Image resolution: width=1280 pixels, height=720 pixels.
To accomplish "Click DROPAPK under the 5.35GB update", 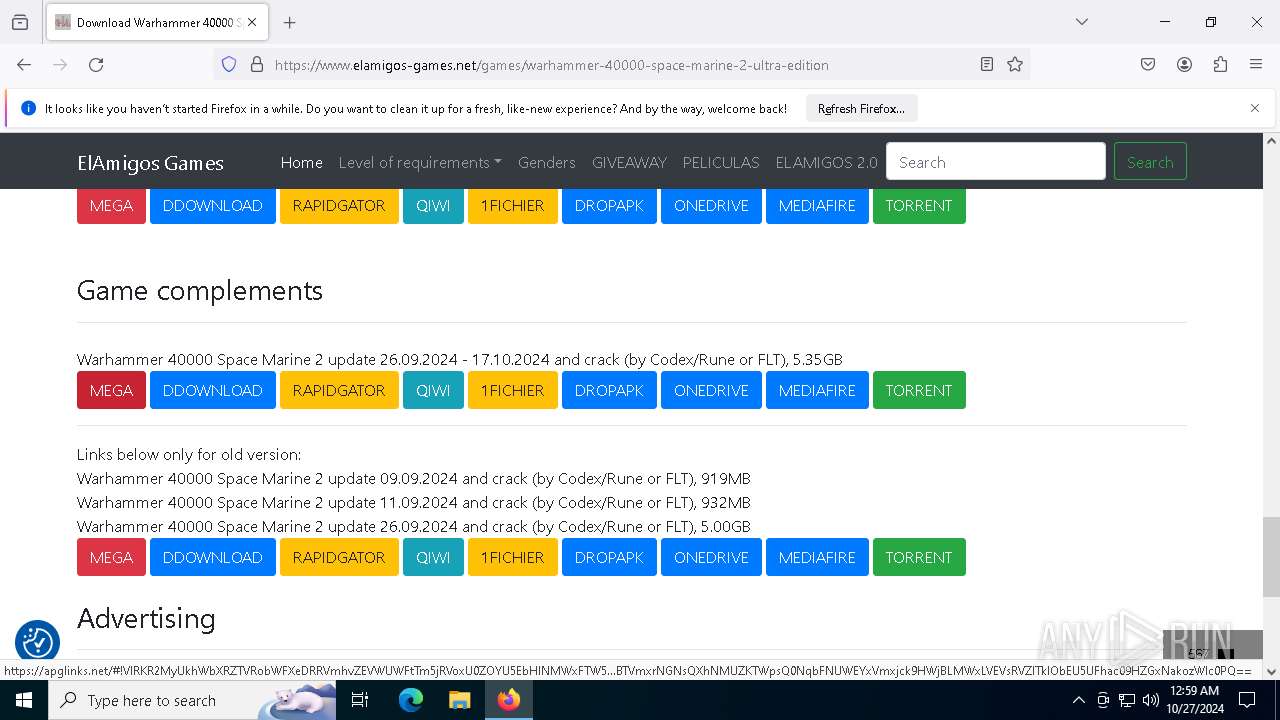I will point(609,390).
